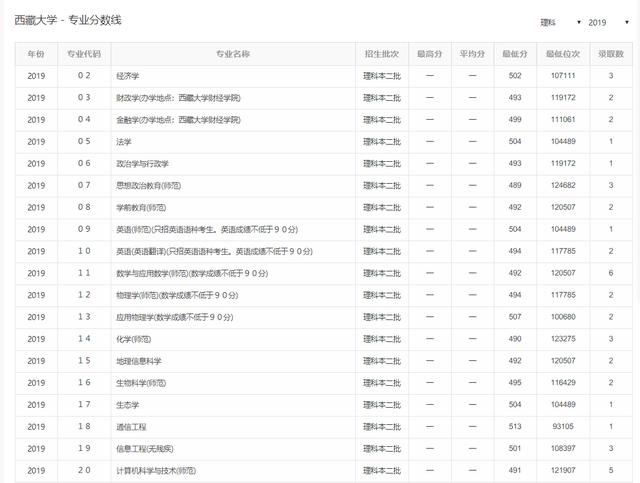
Task: Click the 招生批次 column header
Action: [x=382, y=54]
